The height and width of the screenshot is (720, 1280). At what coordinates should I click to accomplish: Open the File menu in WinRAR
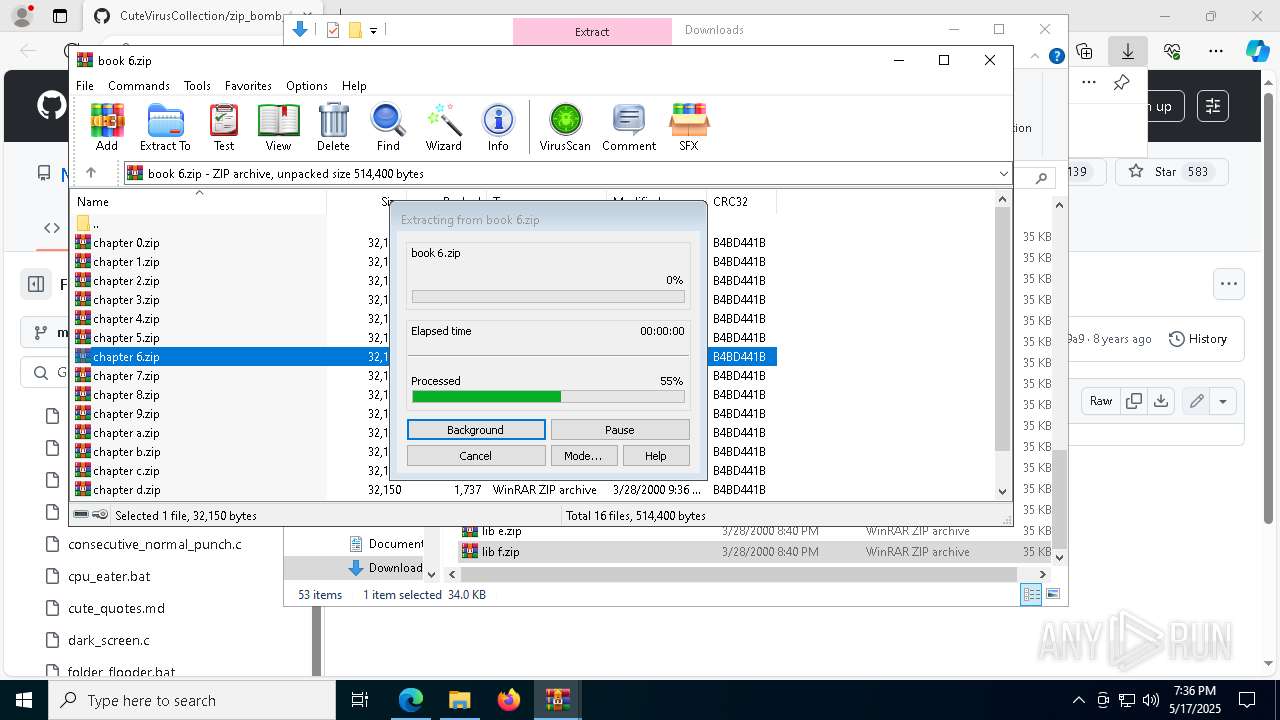[x=85, y=86]
